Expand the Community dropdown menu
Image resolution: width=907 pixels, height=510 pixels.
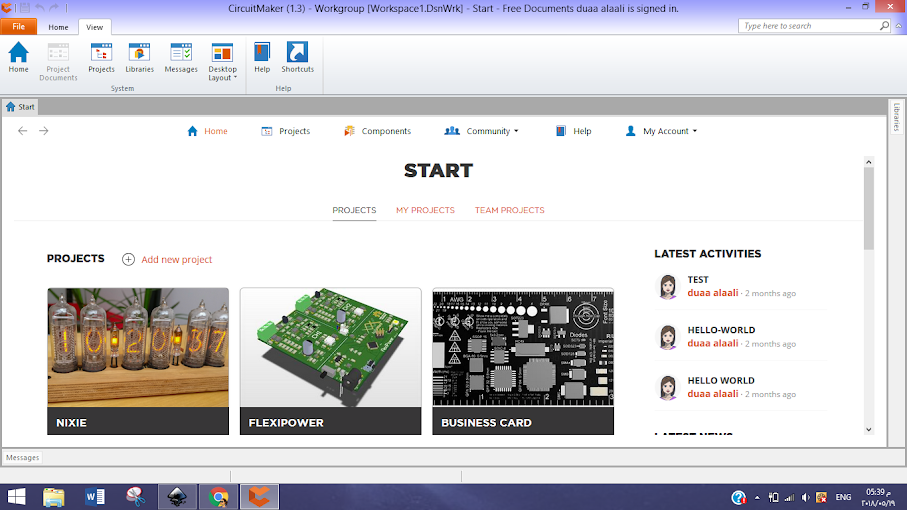pyautogui.click(x=481, y=131)
